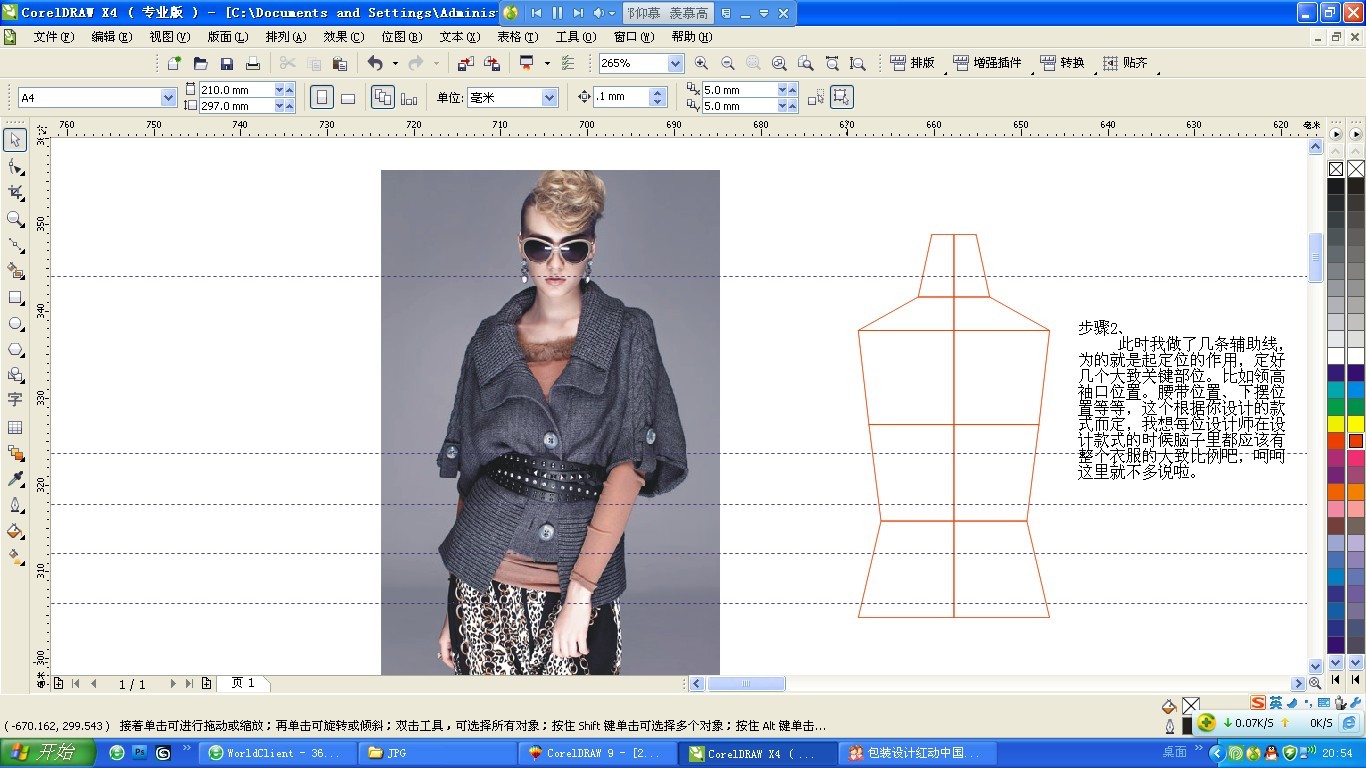1366x768 pixels.
Task: Zoom in with magnifier plus icon
Action: pyautogui.click(x=701, y=63)
